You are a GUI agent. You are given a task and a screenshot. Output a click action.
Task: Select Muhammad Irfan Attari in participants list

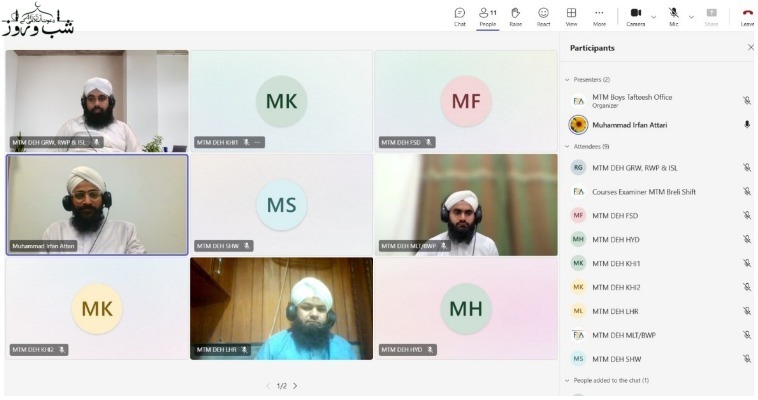click(630, 125)
